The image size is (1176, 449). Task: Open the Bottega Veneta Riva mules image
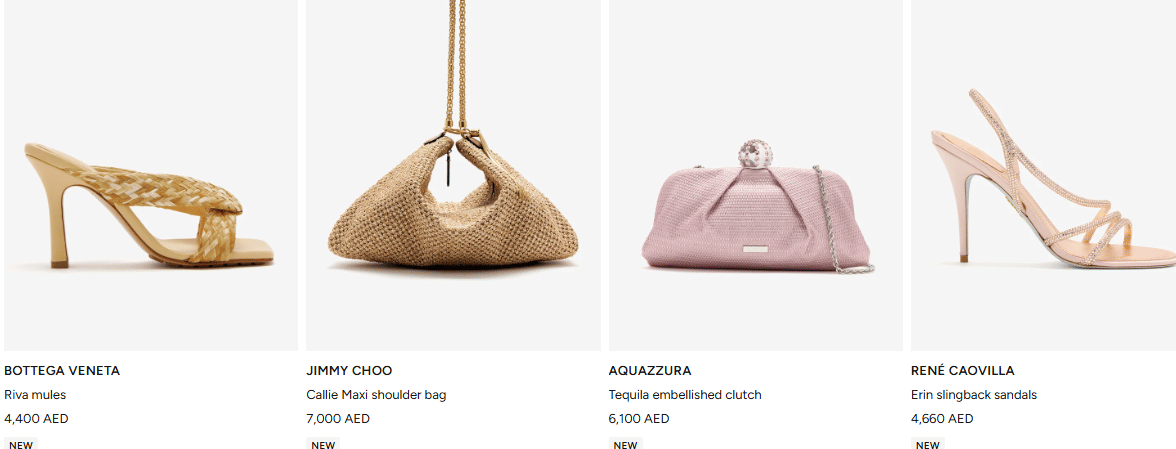coord(151,175)
